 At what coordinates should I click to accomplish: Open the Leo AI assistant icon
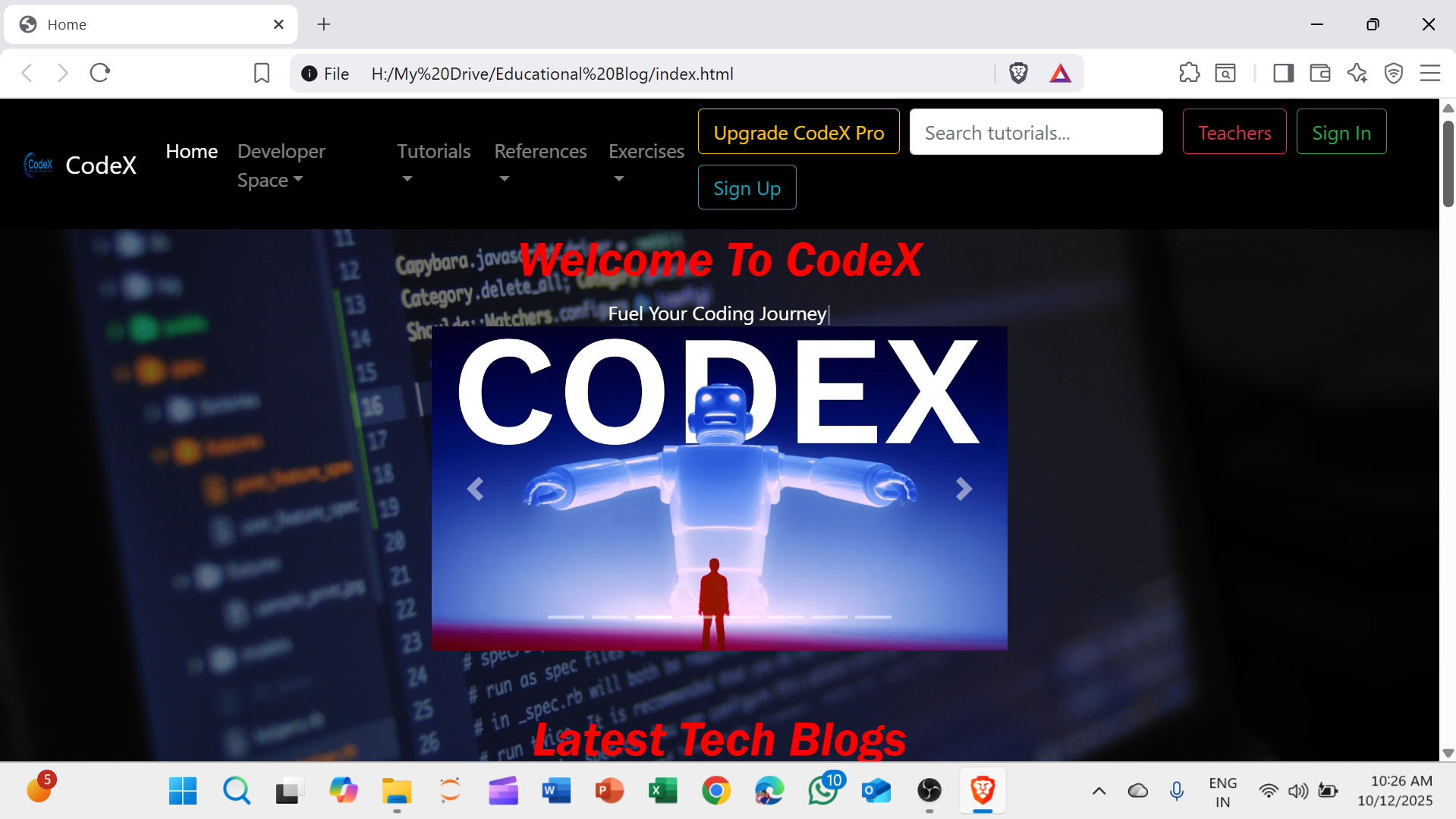point(1357,73)
